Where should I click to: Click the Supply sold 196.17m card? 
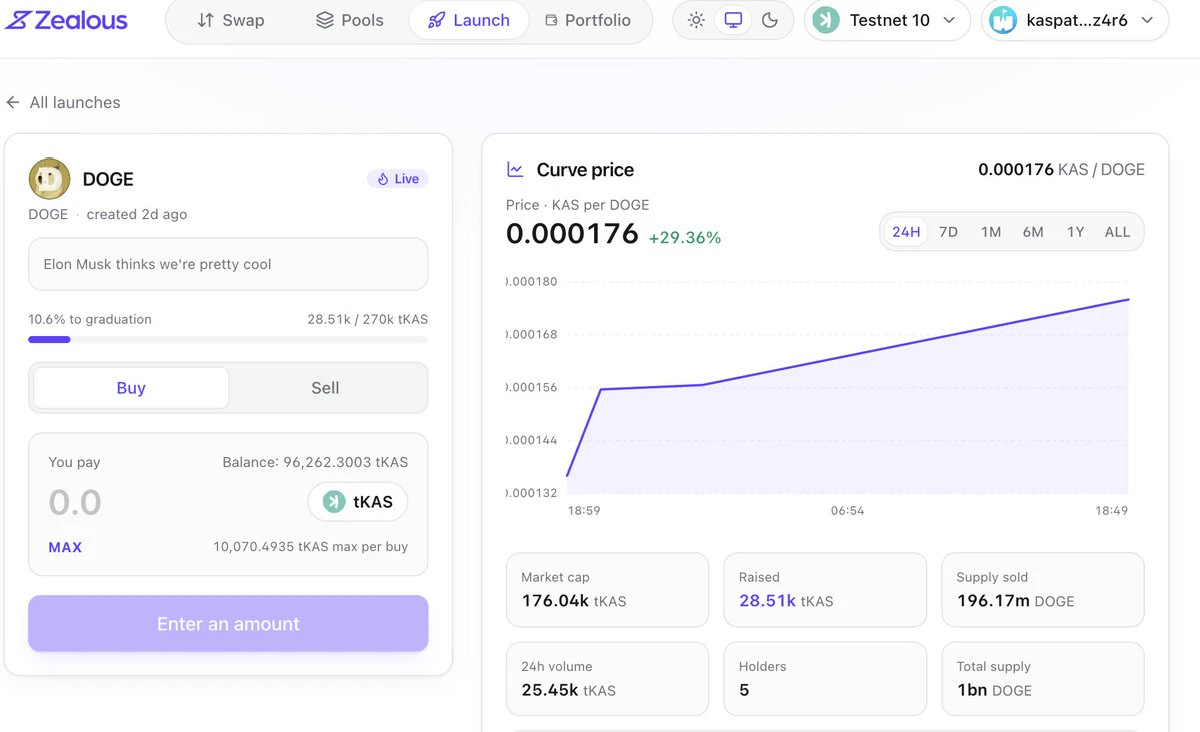click(1043, 590)
